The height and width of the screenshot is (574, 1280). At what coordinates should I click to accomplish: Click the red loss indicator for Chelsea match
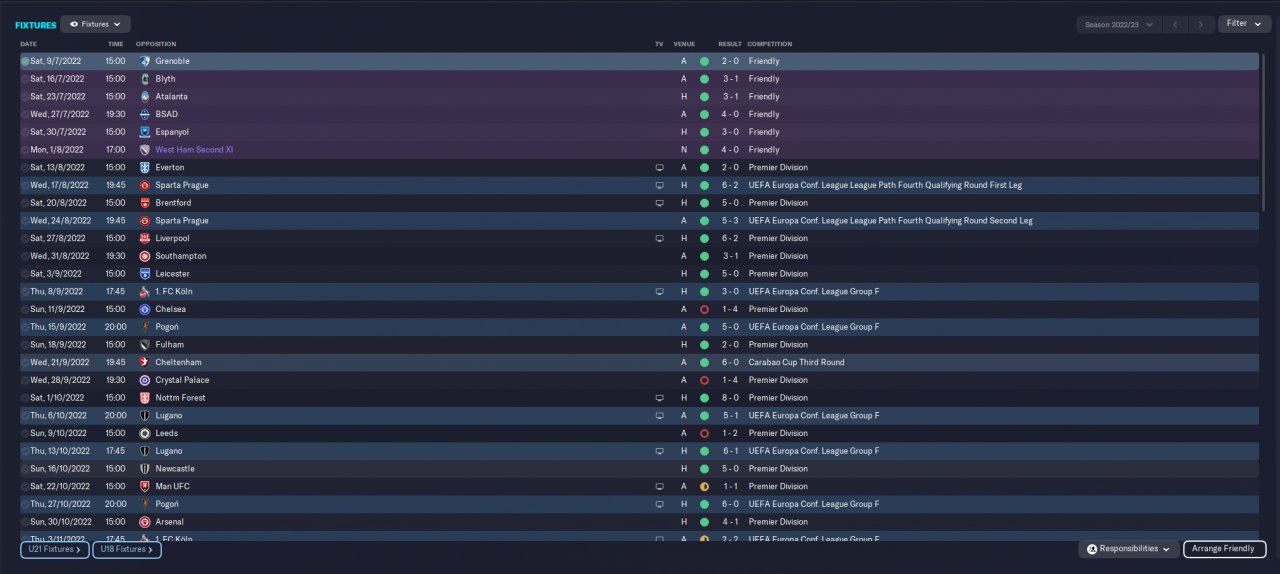click(704, 309)
